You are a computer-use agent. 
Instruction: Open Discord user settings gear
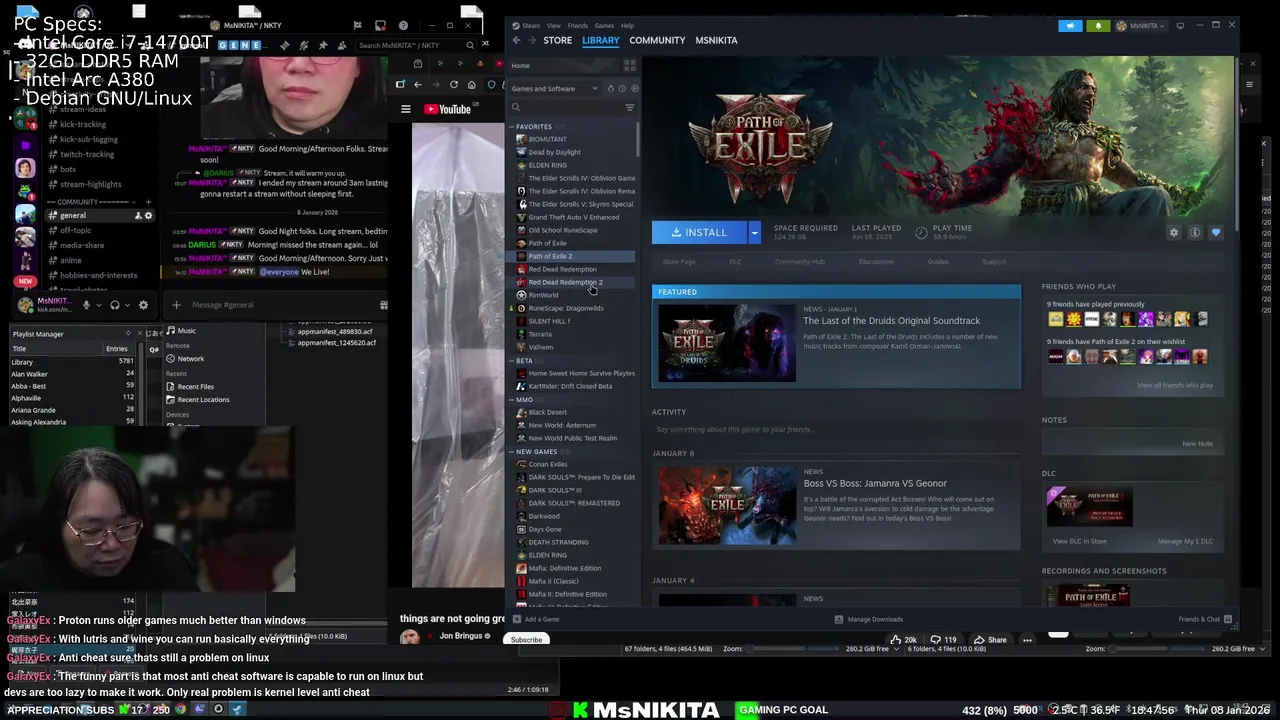pyautogui.click(x=143, y=305)
